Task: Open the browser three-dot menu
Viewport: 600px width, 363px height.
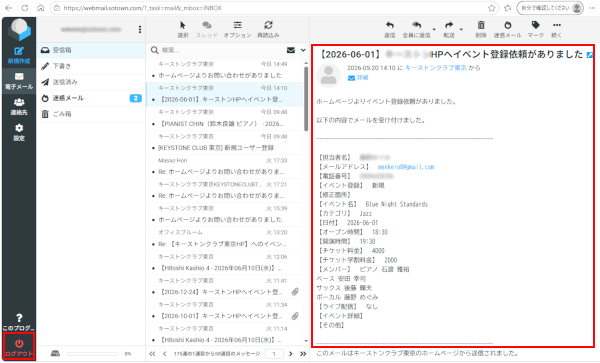Action: click(592, 8)
